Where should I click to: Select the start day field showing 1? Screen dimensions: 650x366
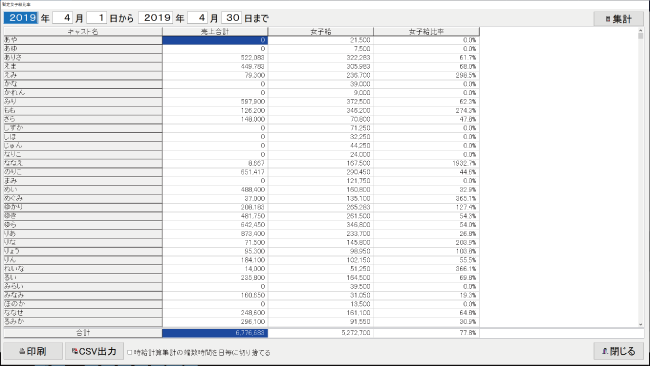point(97,18)
